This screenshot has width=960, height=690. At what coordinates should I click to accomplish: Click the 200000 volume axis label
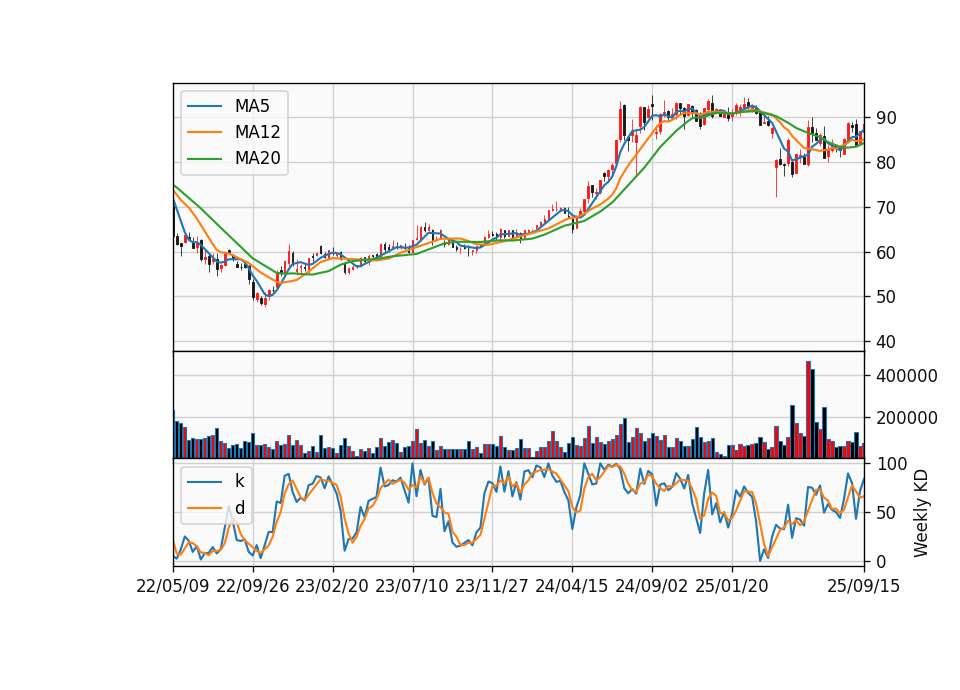click(x=907, y=418)
